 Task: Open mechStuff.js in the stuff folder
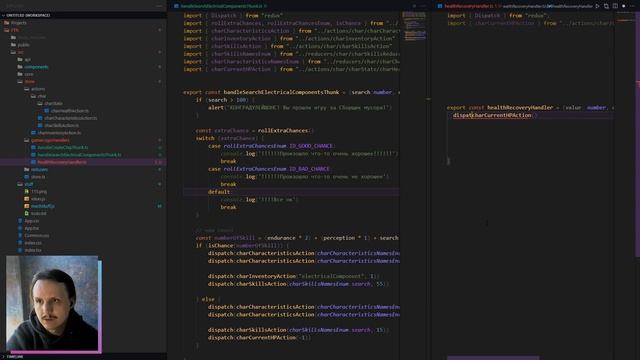[43, 206]
